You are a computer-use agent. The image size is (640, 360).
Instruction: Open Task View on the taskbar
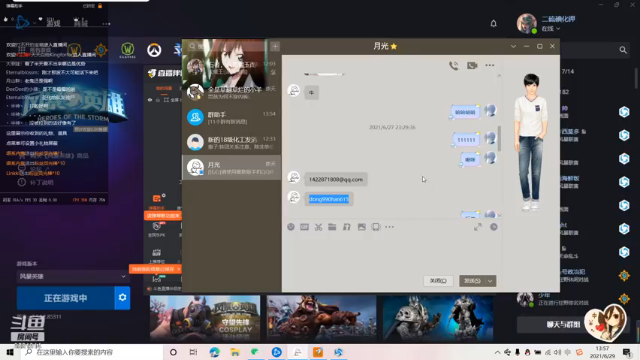193,352
